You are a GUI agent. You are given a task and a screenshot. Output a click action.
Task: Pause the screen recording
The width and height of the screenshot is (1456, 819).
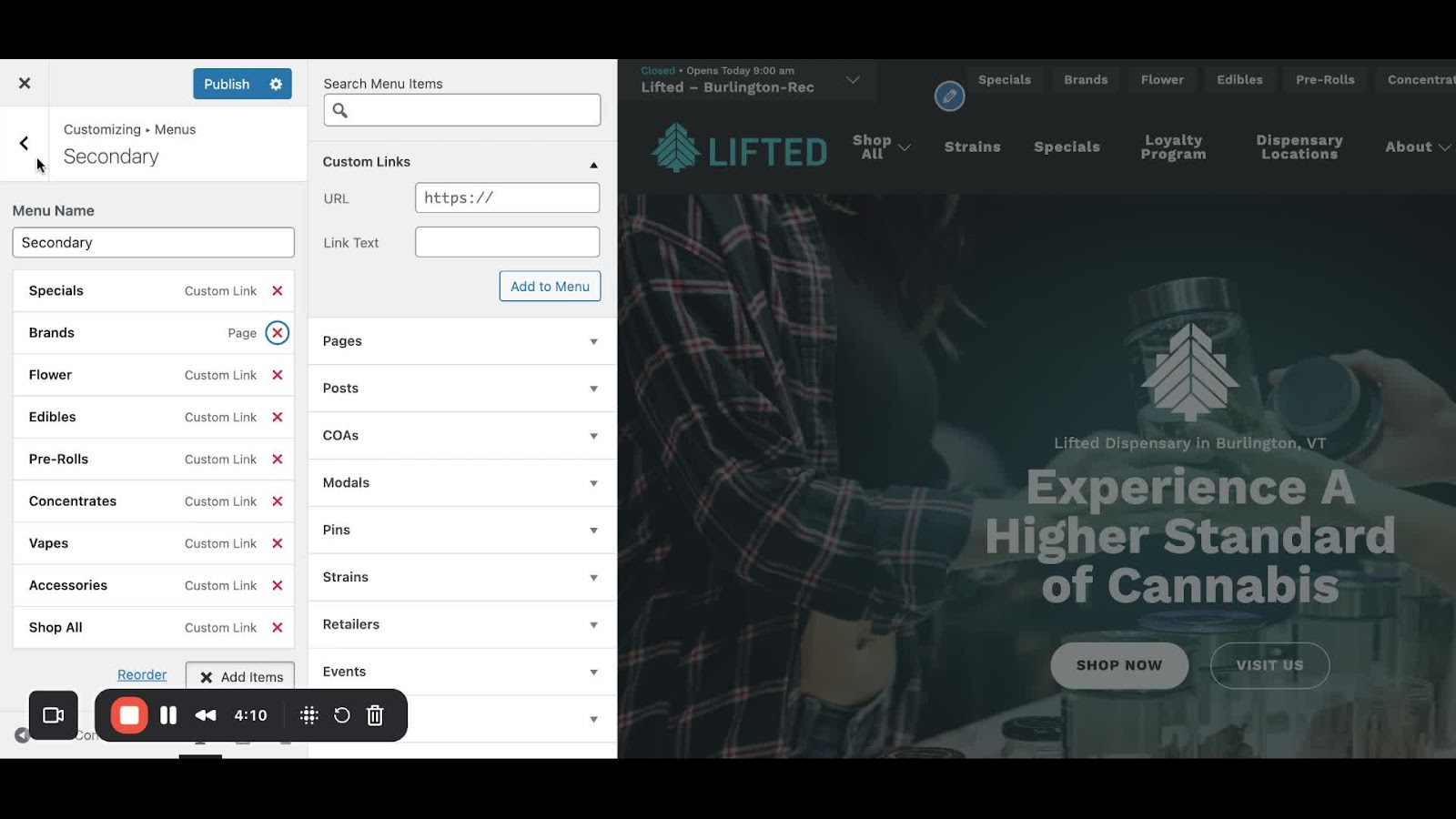(168, 715)
